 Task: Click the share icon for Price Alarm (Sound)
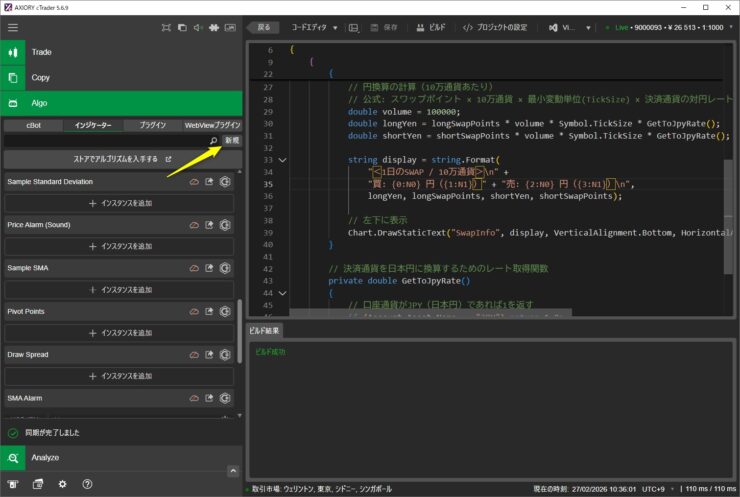coord(210,225)
